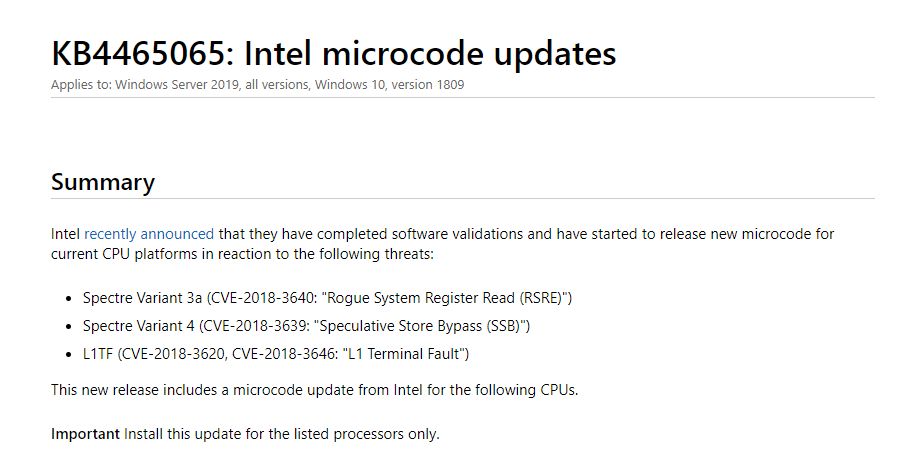The height and width of the screenshot is (455, 898).
Task: Click "current CPU platforms" paragraph line
Action: point(242,254)
